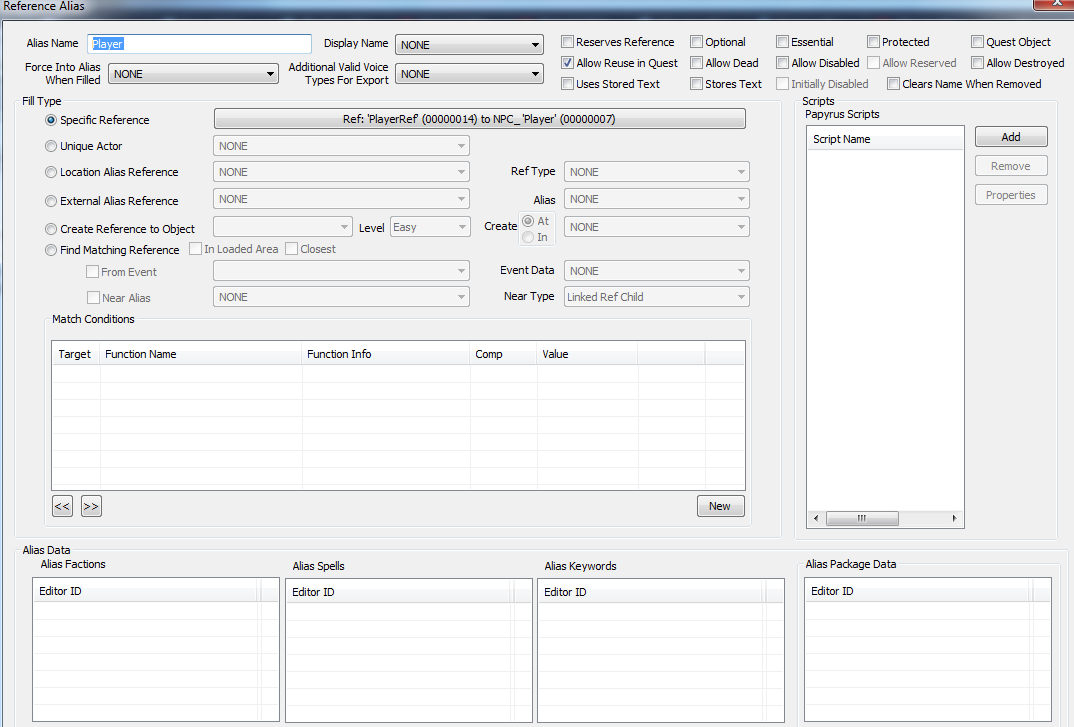Toggle Uses Stored Text checkbox
1074x727 pixels.
point(567,84)
